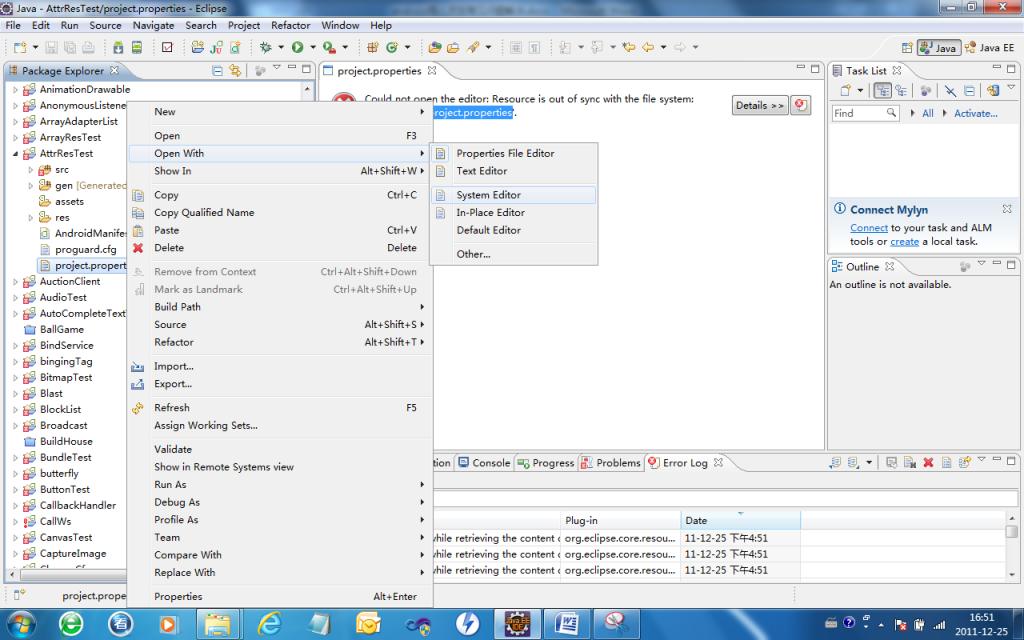The image size is (1024, 640).
Task: Click the Back navigation yellow arrow
Action: tap(648, 47)
